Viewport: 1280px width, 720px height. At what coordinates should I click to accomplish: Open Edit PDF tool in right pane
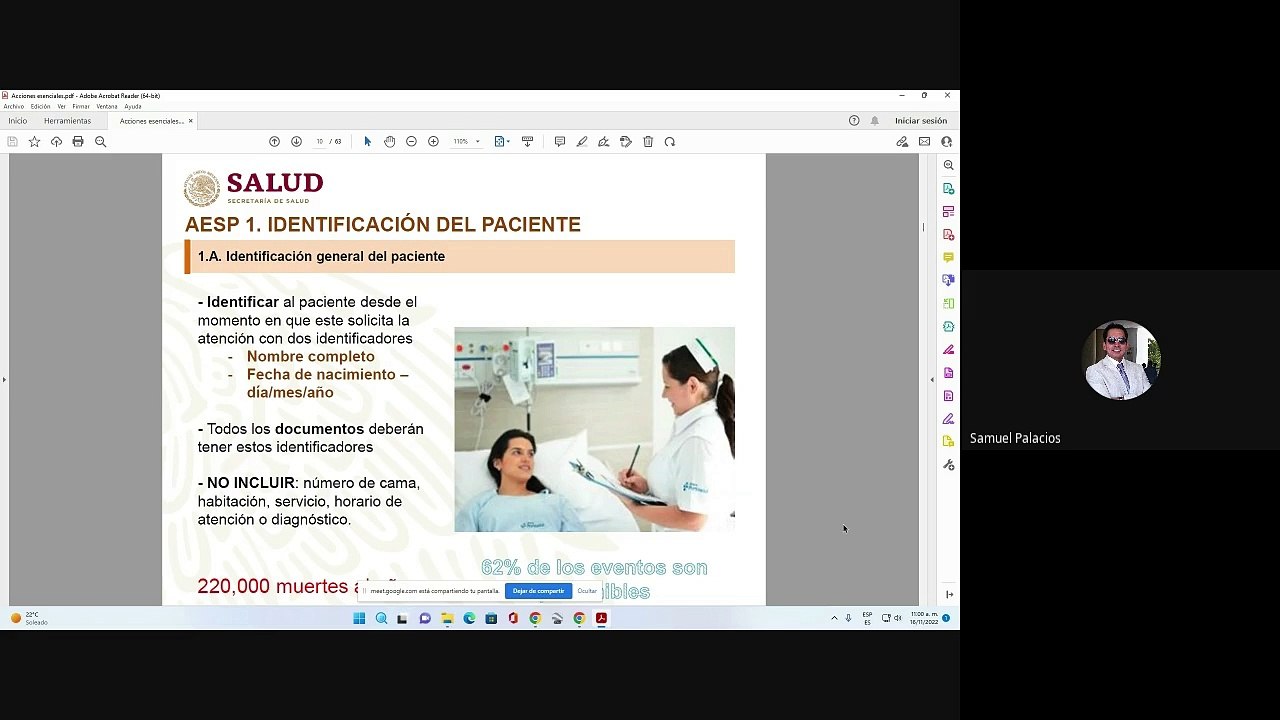pyautogui.click(x=949, y=211)
